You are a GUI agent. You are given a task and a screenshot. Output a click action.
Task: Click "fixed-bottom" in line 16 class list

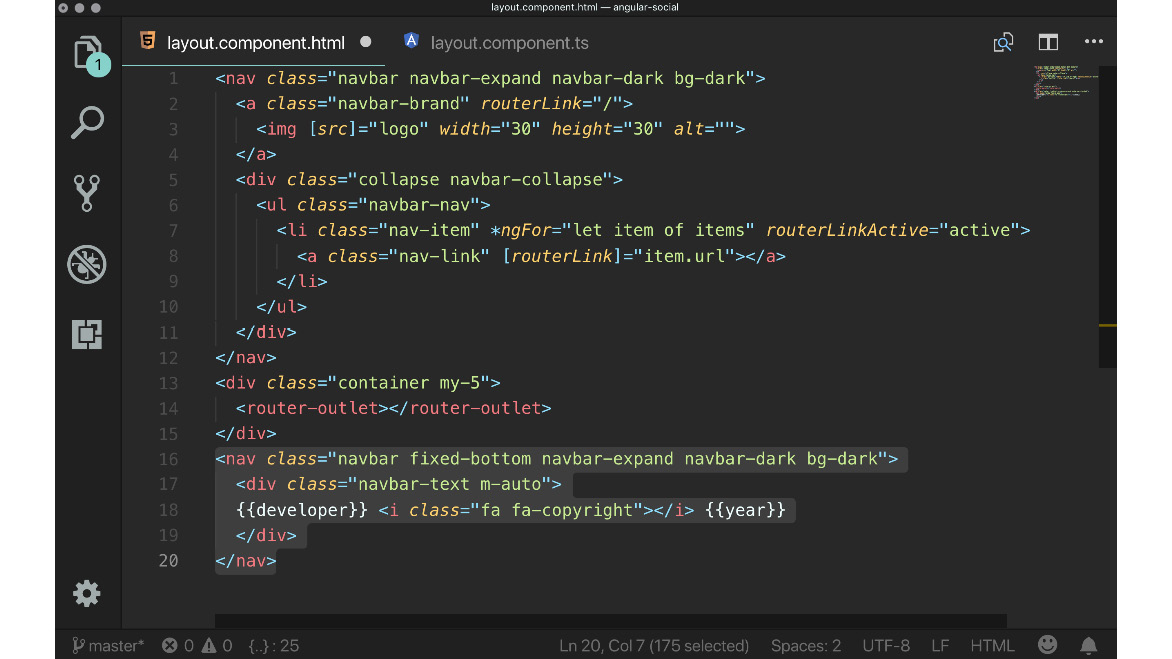470,460
